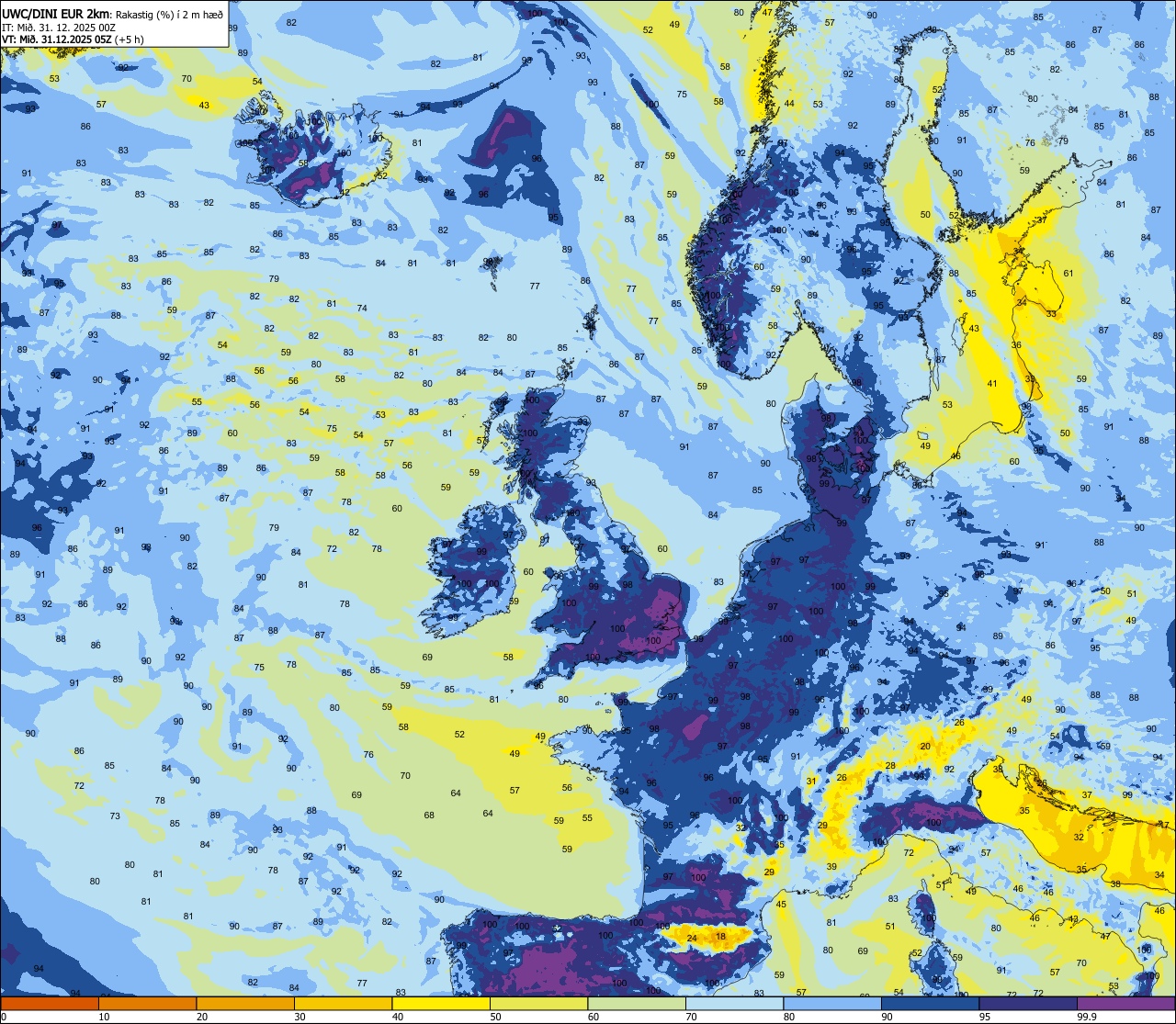This screenshot has height=1024, width=1176.
Task: Click the legend tick label 50
Action: click(x=495, y=1017)
